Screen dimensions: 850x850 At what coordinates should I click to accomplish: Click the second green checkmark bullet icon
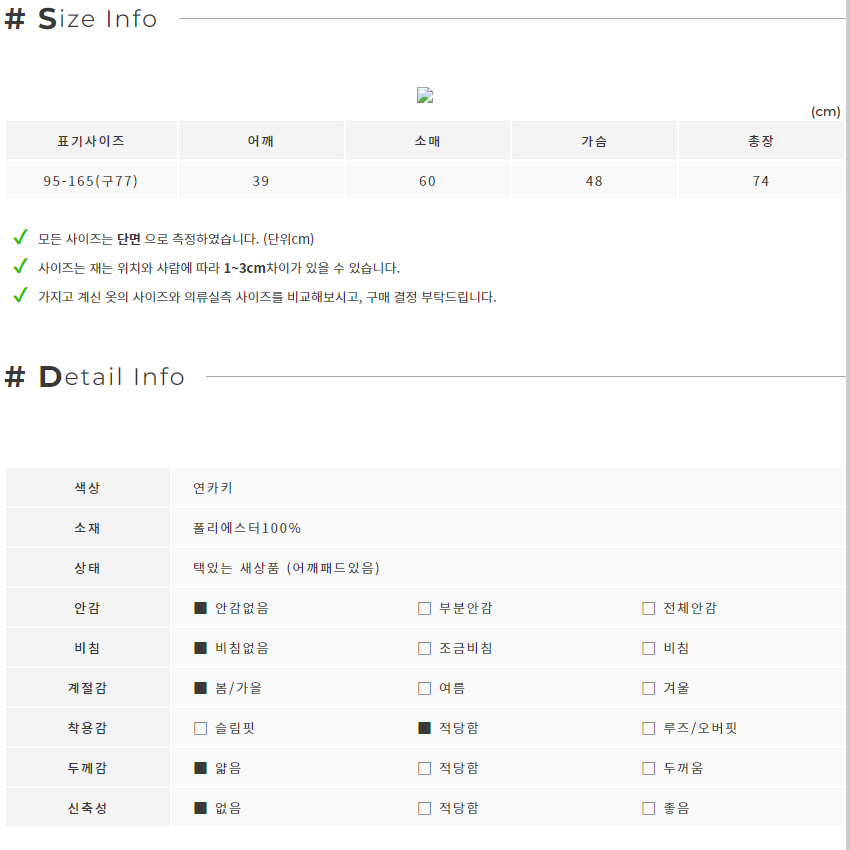tap(21, 266)
